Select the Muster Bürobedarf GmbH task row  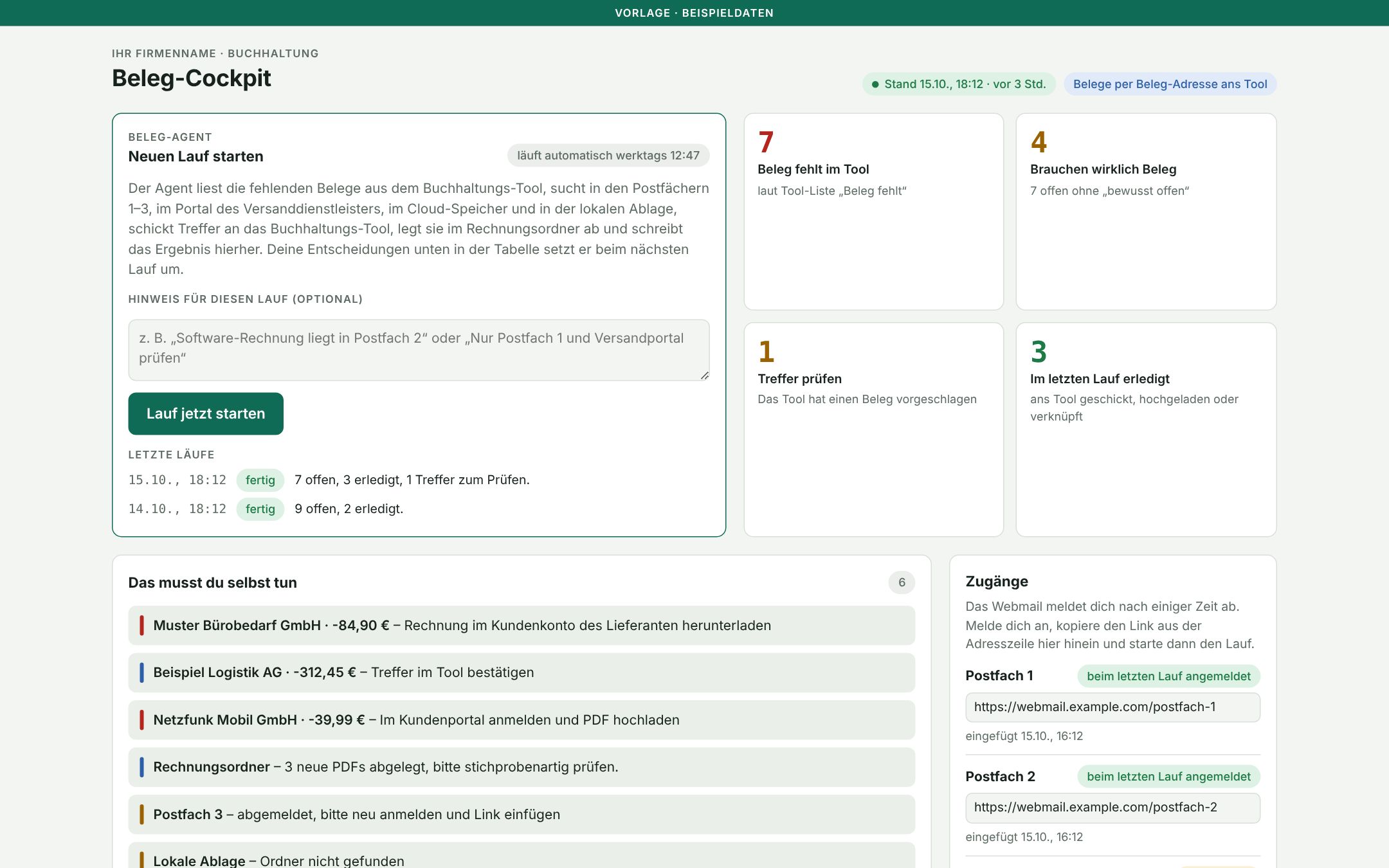pos(522,626)
